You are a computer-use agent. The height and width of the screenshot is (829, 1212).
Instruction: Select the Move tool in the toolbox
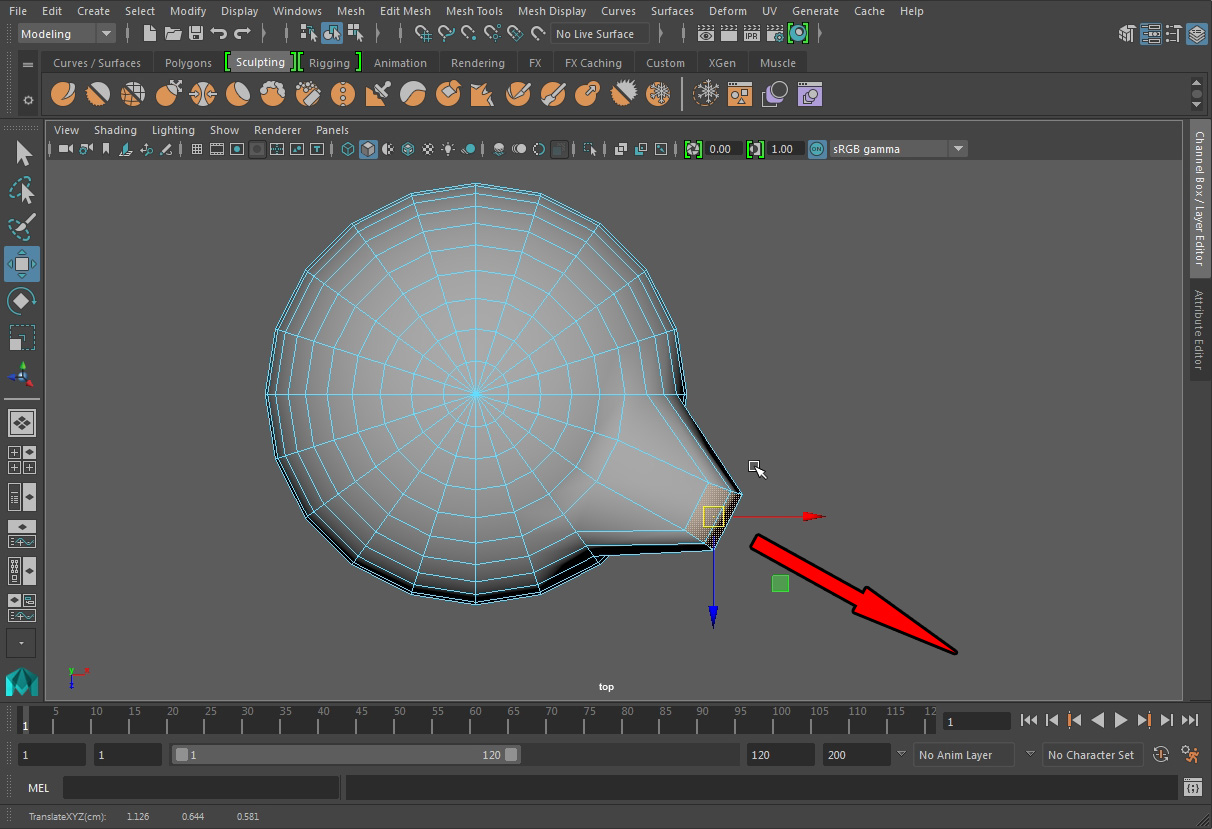click(22, 264)
